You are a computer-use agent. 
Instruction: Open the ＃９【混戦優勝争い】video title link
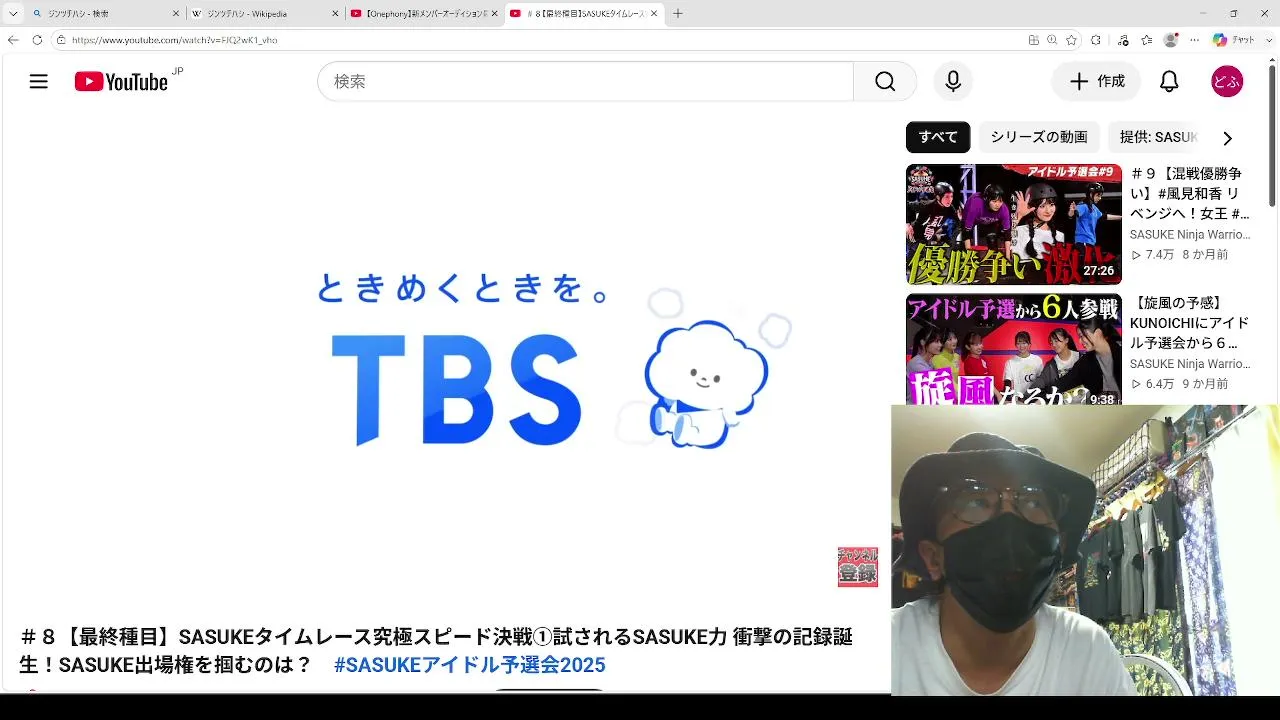pyautogui.click(x=1190, y=194)
